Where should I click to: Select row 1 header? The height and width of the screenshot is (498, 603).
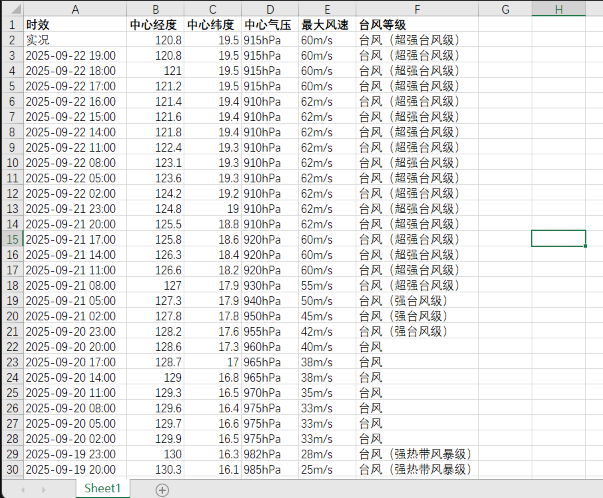click(x=12, y=25)
